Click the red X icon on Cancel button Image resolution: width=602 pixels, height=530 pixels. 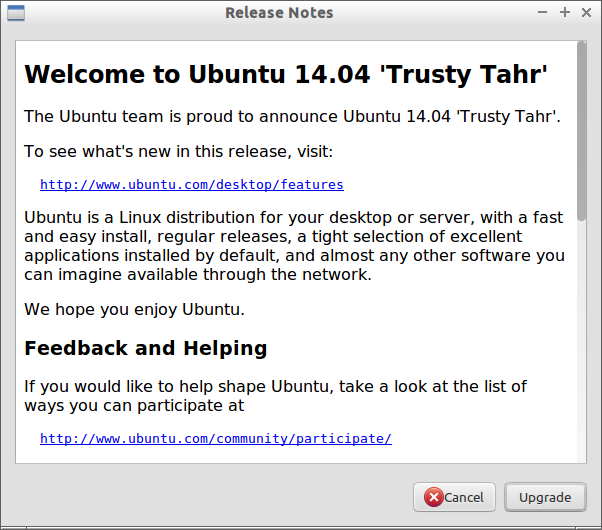tap(434, 497)
